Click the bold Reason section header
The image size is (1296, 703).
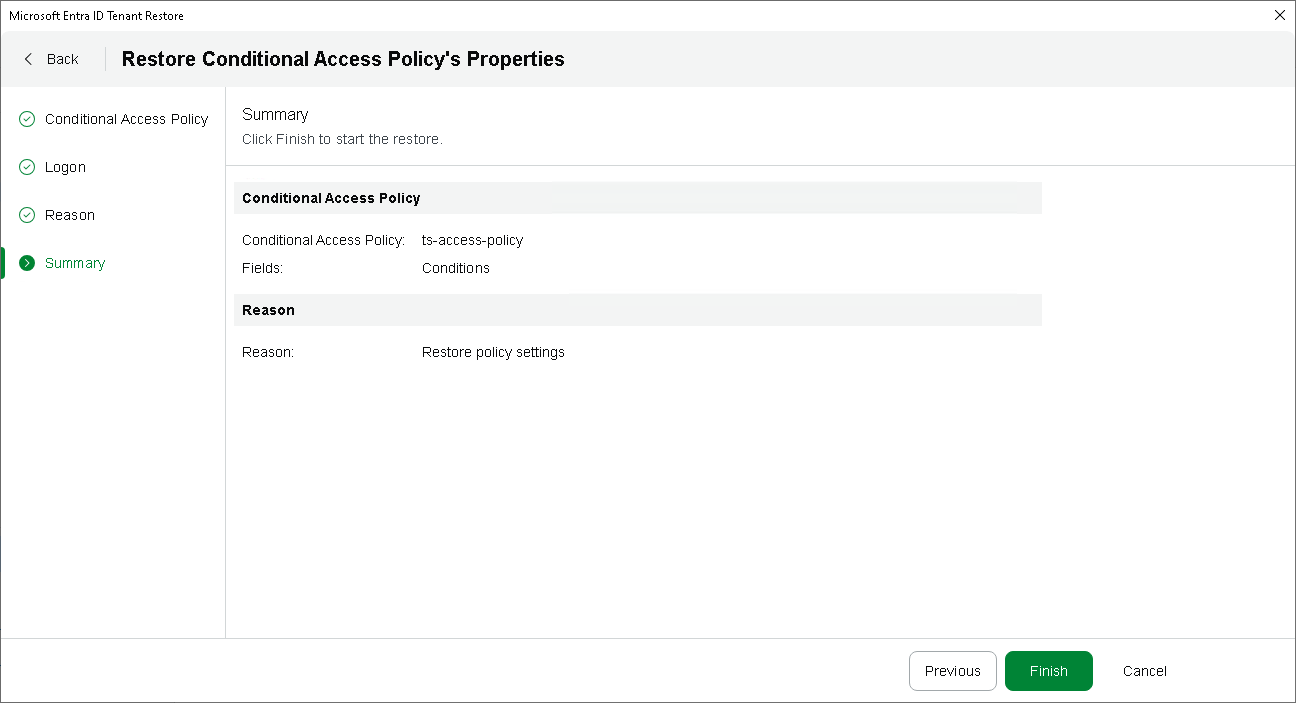[268, 310]
